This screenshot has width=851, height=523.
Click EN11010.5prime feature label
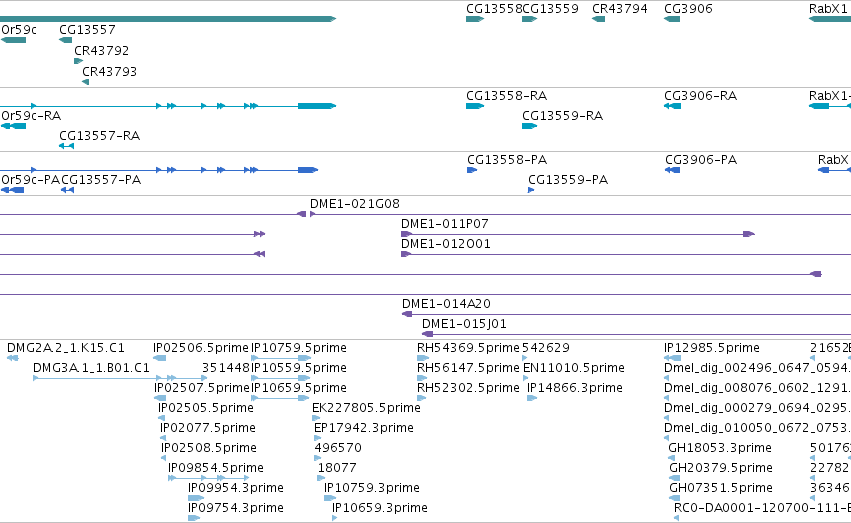pyautogui.click(x=574, y=368)
